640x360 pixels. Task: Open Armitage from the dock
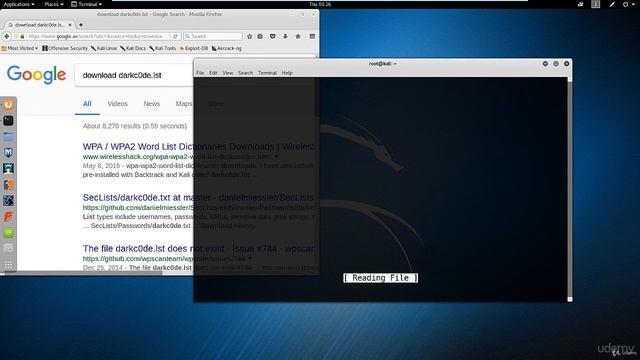pyautogui.click(x=8, y=169)
